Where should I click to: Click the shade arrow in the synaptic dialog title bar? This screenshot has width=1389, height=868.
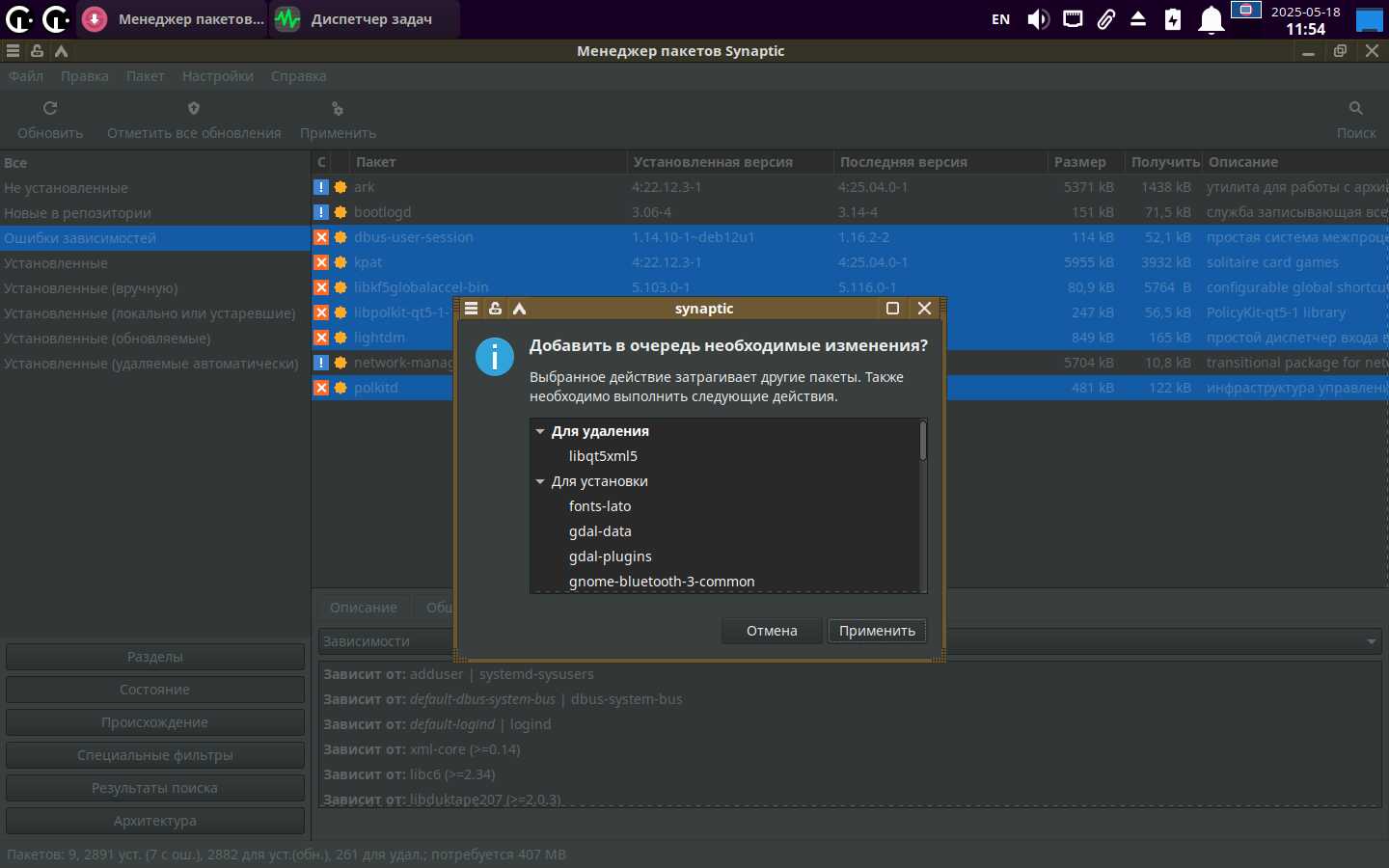tap(519, 309)
